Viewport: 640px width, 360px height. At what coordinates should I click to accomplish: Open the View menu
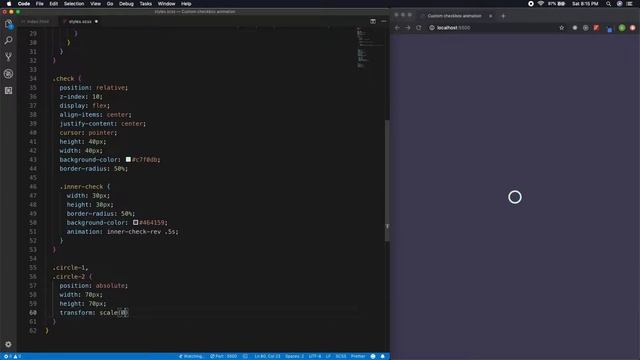[x=95, y=4]
